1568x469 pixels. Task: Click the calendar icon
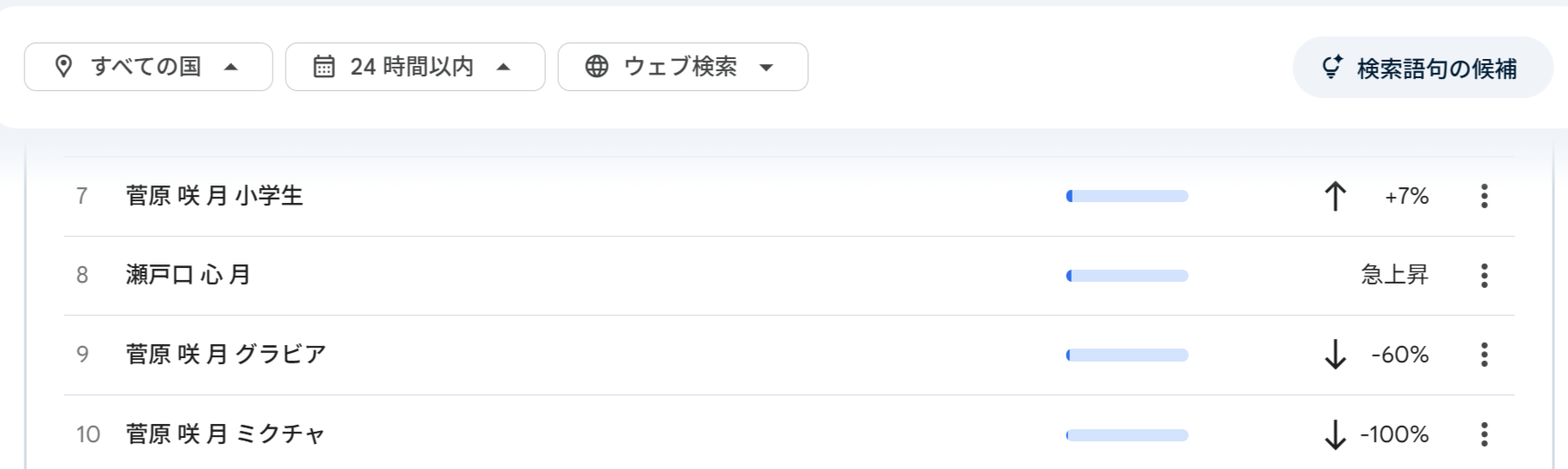click(x=324, y=67)
